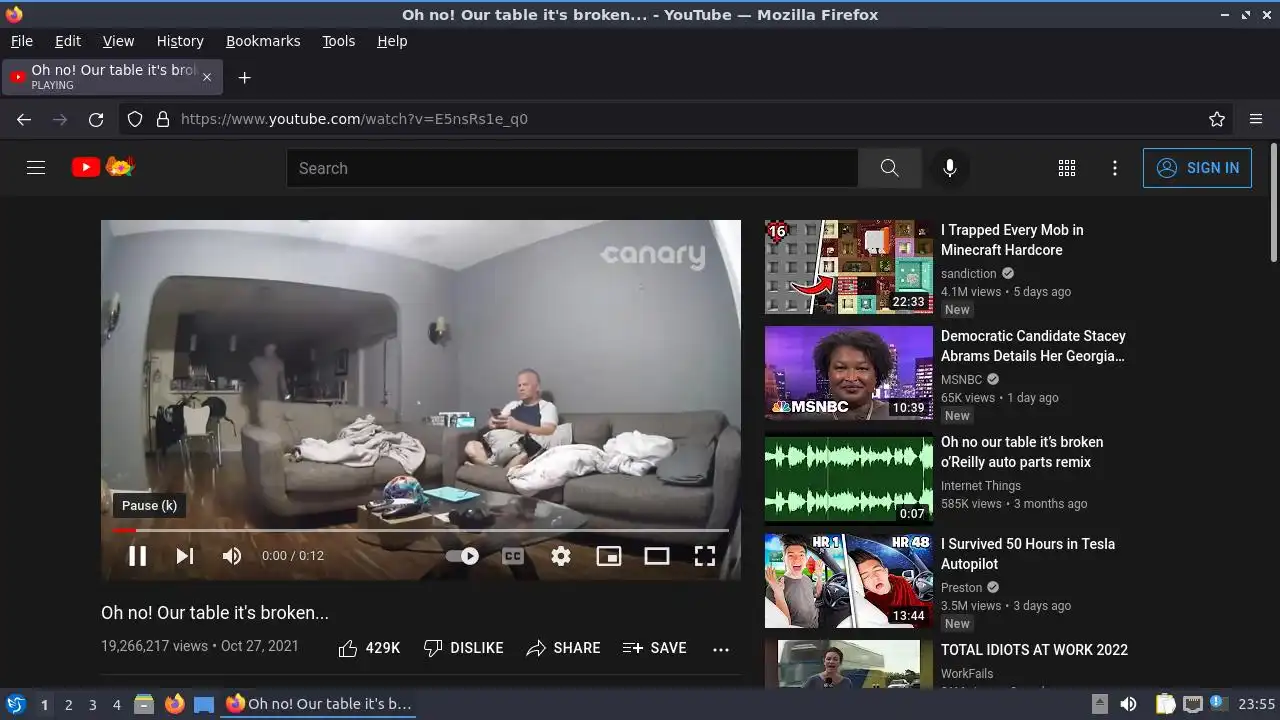
Task: Toggle the autoplay switch in player
Action: point(463,556)
